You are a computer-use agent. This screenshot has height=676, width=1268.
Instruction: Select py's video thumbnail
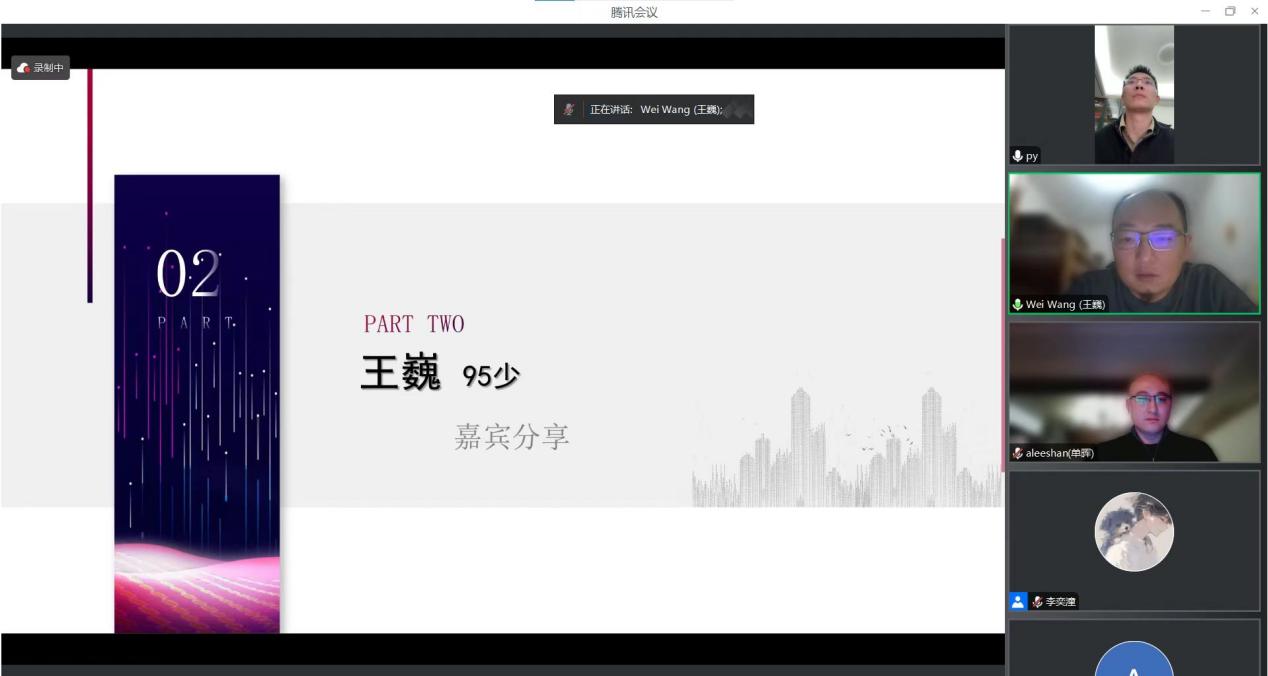pyautogui.click(x=1133, y=95)
